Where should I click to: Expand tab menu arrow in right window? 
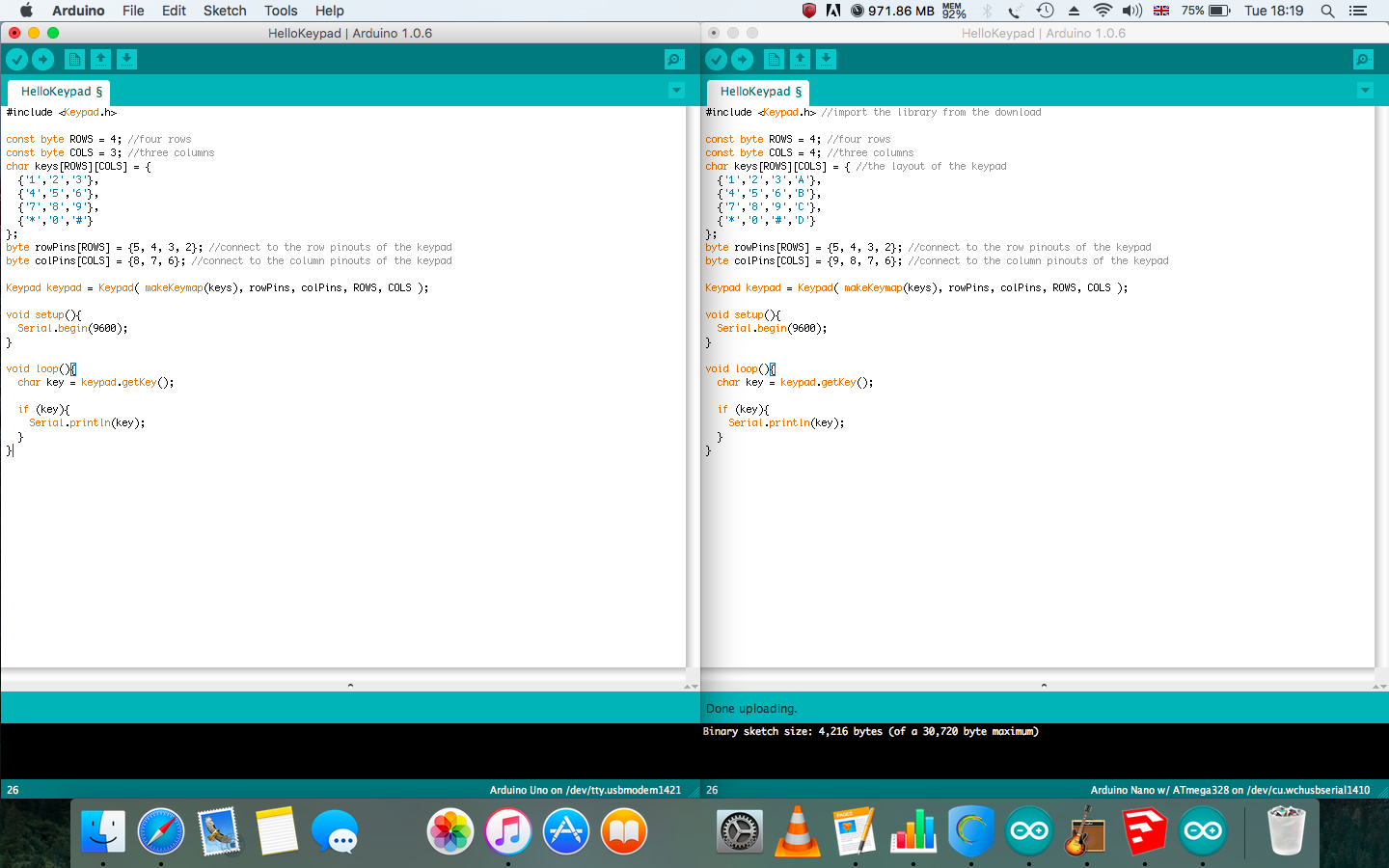pos(1365,91)
